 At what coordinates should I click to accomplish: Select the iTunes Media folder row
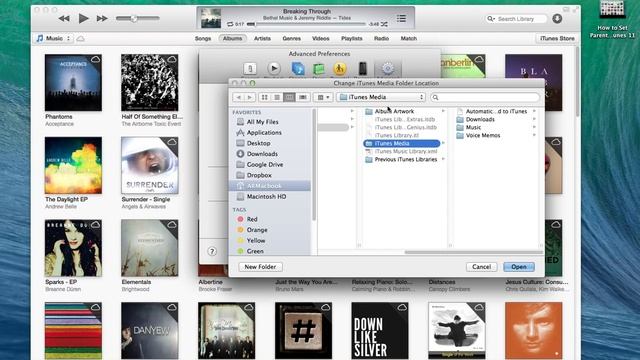point(402,143)
